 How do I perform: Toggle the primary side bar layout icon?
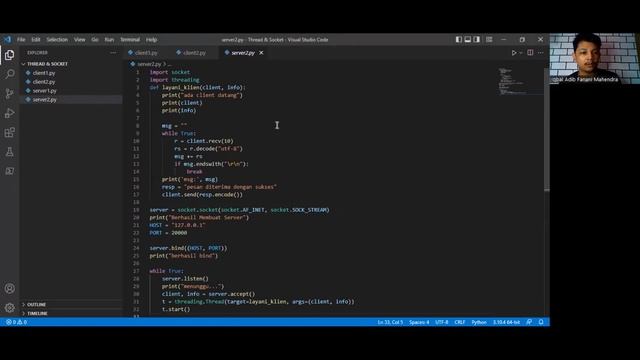point(459,40)
